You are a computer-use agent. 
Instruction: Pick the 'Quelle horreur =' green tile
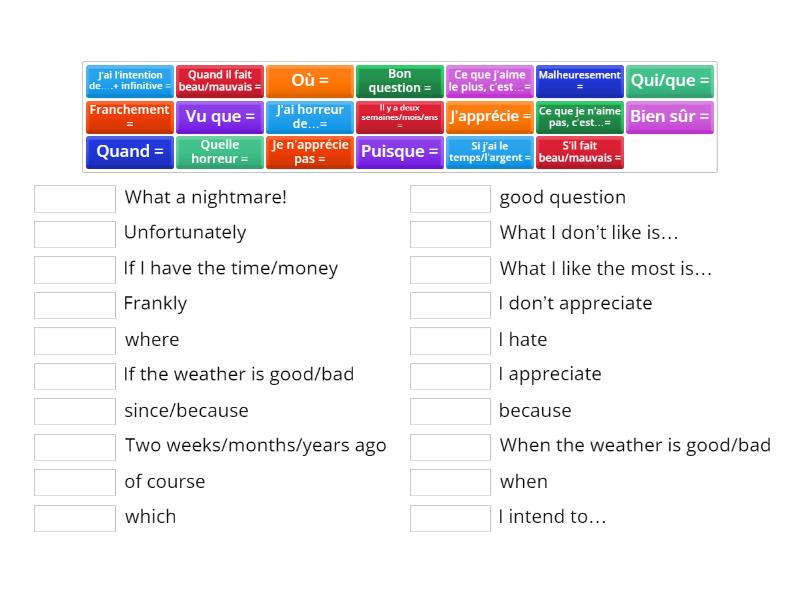[x=220, y=152]
